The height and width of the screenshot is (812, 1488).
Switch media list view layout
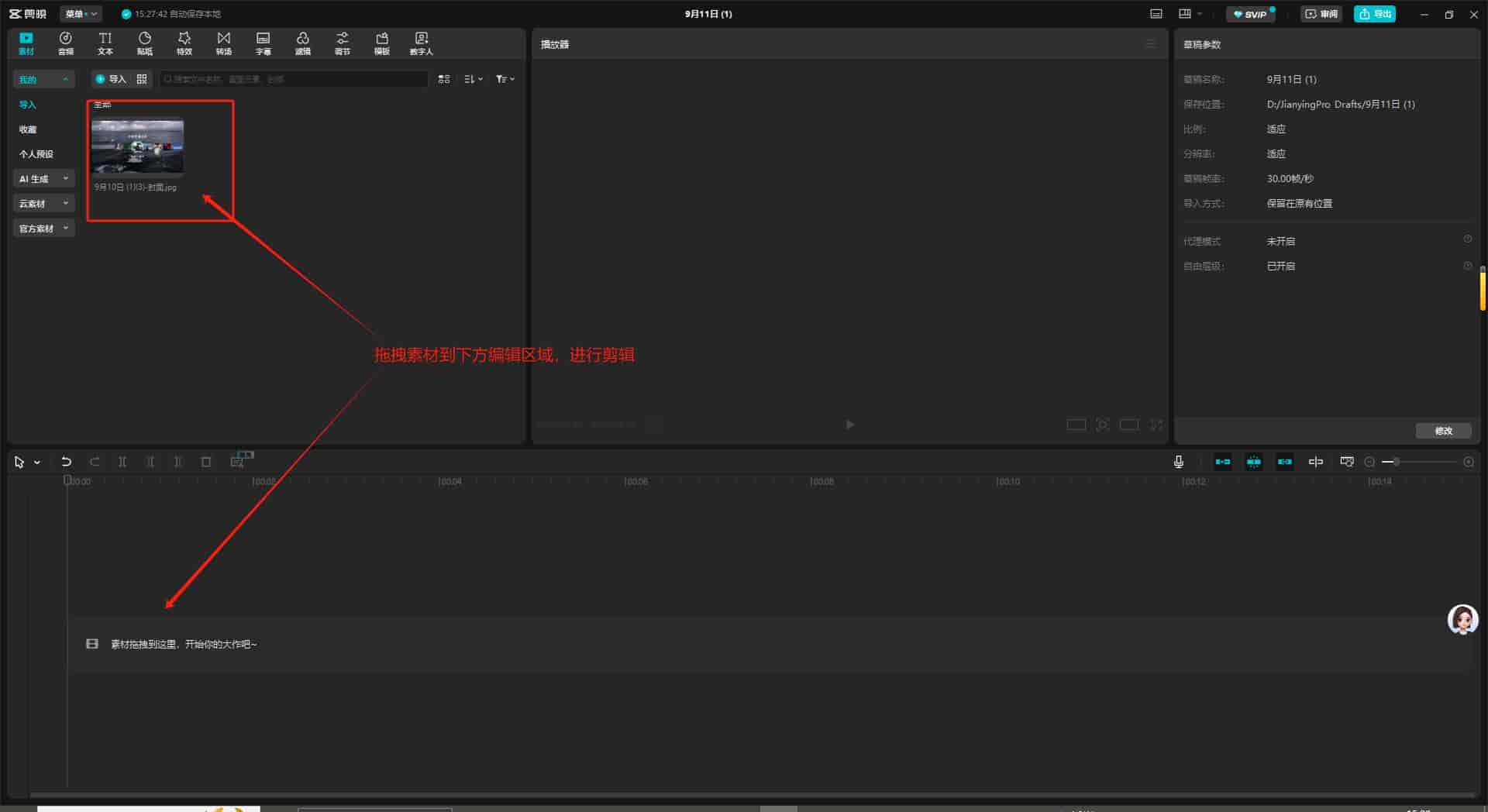point(444,79)
